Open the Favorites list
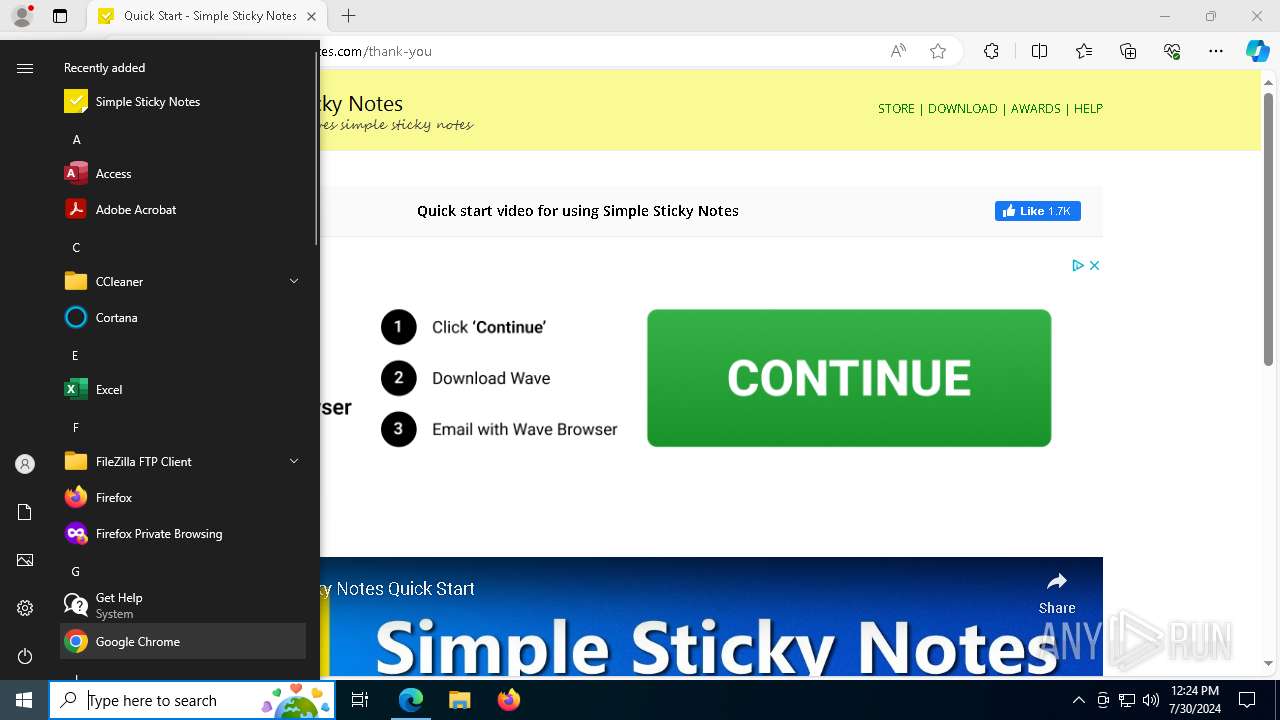This screenshot has width=1280, height=720. tap(1084, 51)
